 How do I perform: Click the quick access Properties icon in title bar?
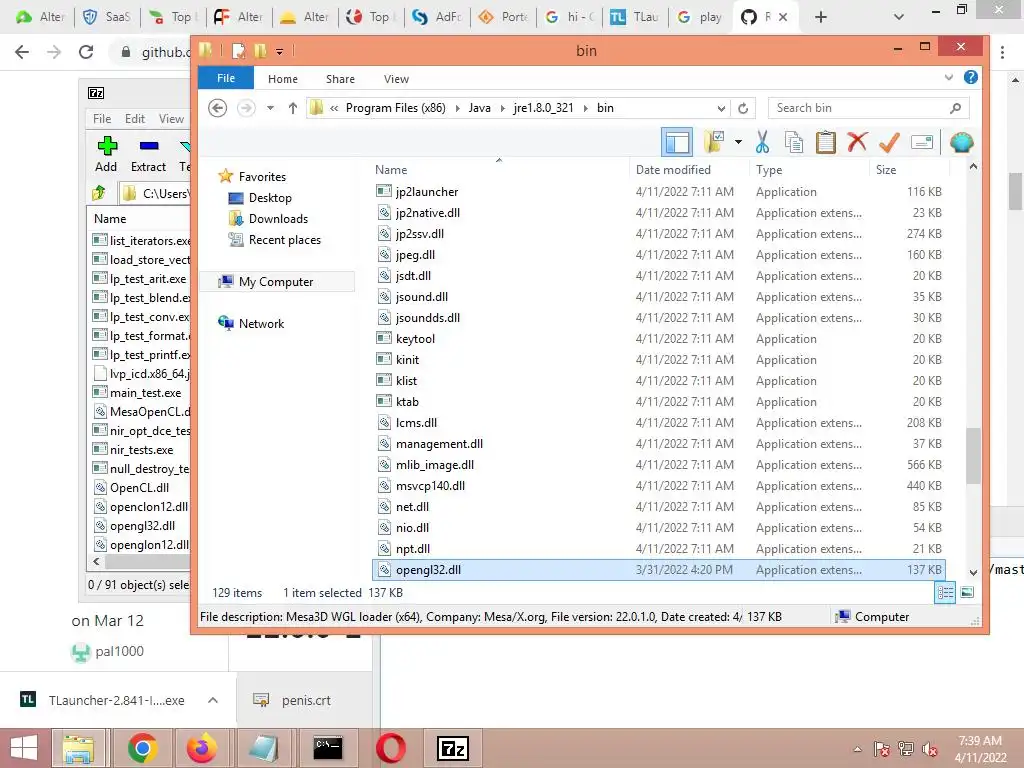(x=238, y=50)
